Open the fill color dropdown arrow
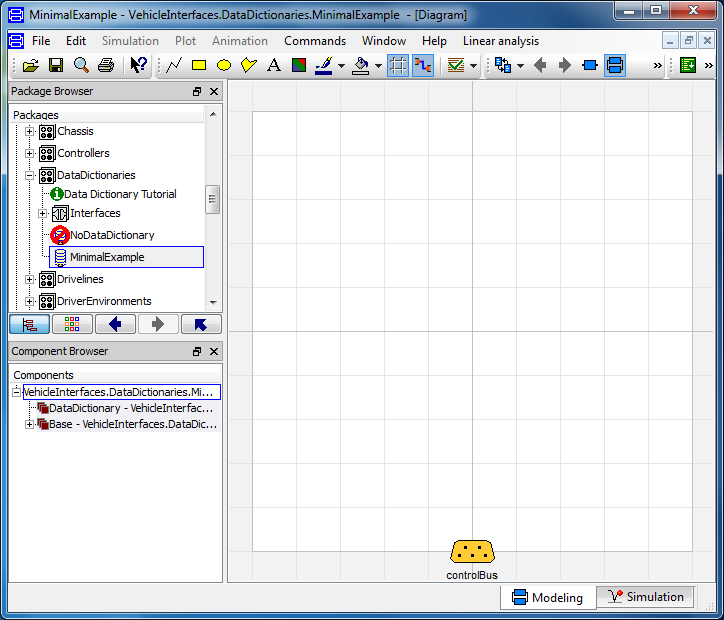 378,66
